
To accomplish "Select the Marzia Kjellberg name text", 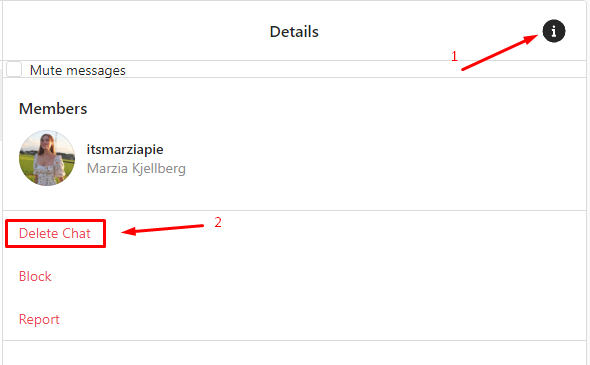I will coord(136,168).
